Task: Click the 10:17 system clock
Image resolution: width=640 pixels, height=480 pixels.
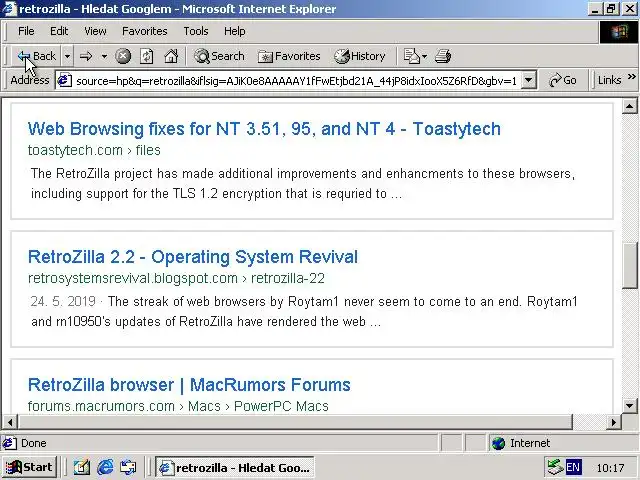Action: click(610, 468)
